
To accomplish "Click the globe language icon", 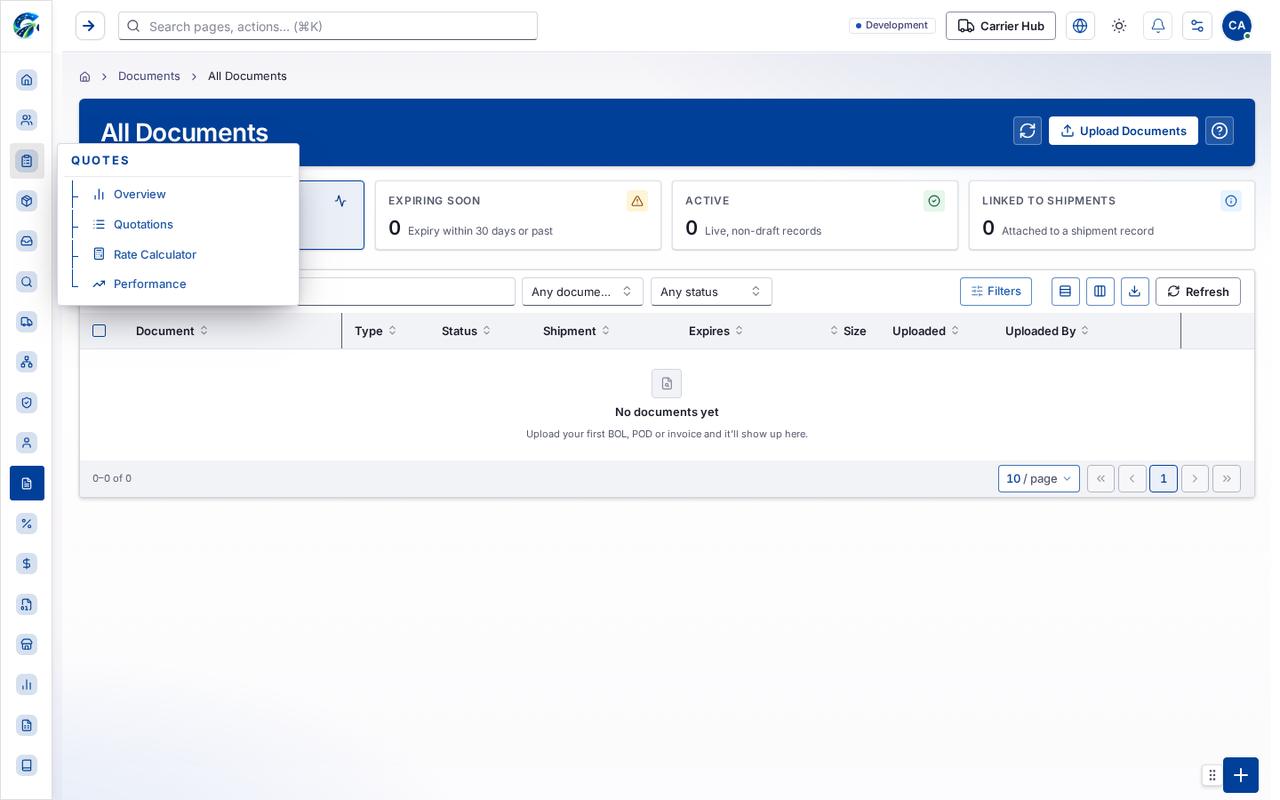I will (1080, 26).
